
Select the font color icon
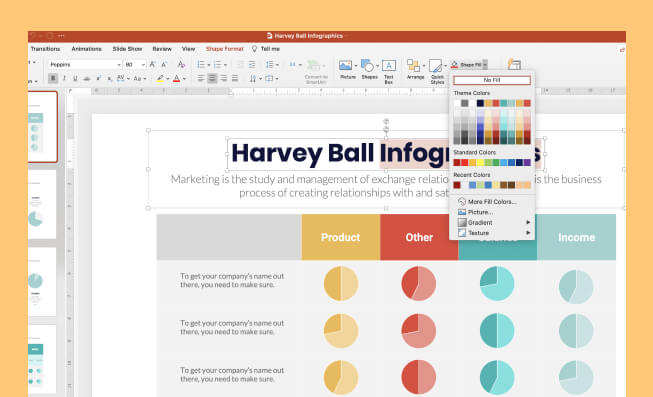pos(177,78)
